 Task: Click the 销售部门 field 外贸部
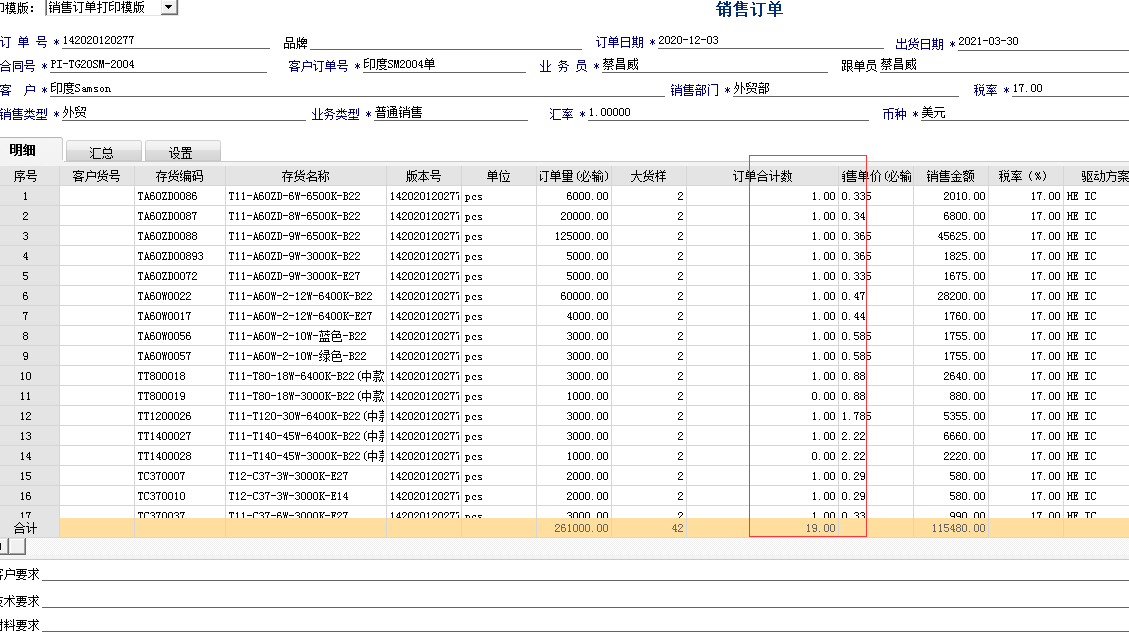[x=845, y=89]
